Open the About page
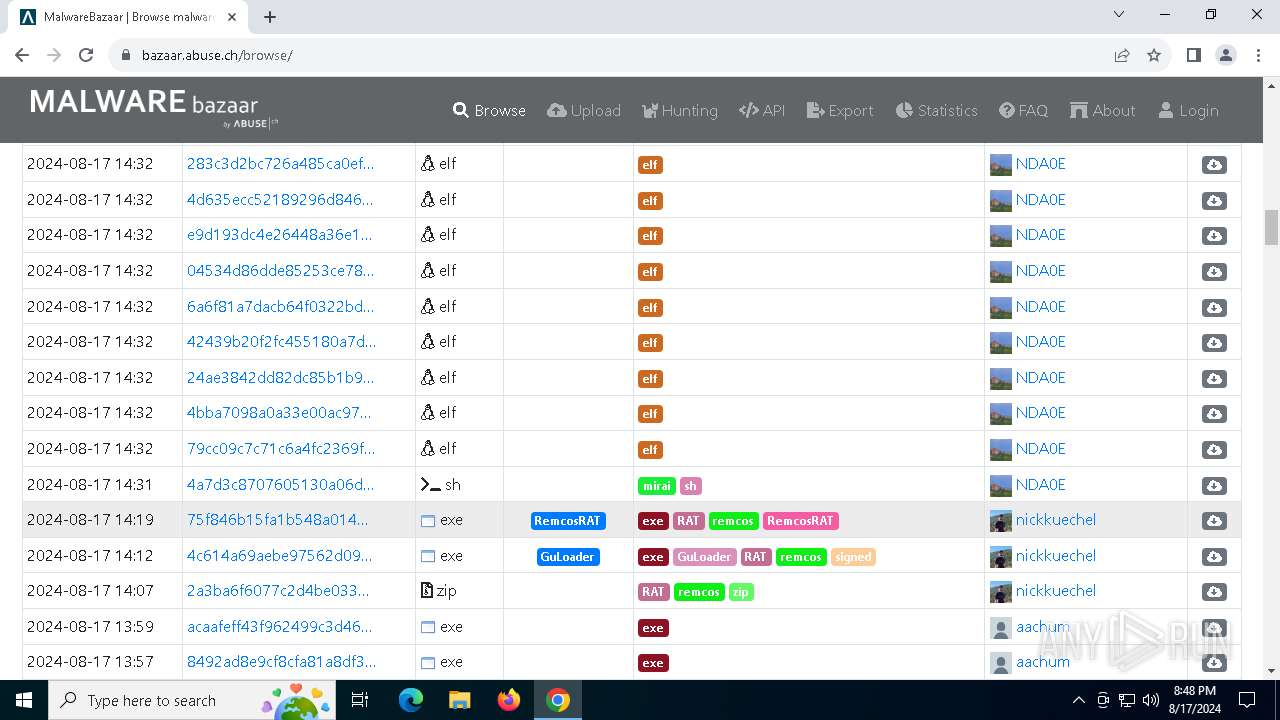The height and width of the screenshot is (720, 1280). click(1102, 110)
